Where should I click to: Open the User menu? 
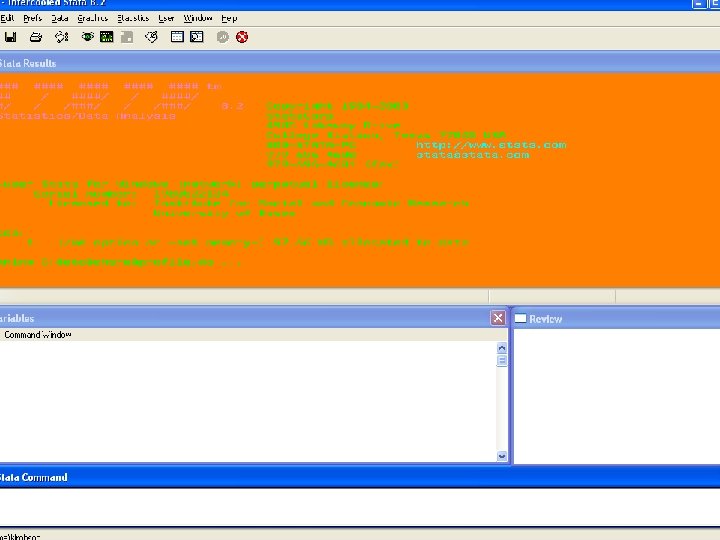tap(166, 18)
